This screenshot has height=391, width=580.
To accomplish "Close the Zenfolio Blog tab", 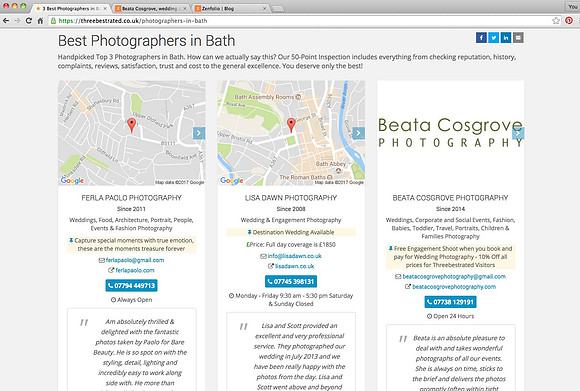I will (x=264, y=8).
